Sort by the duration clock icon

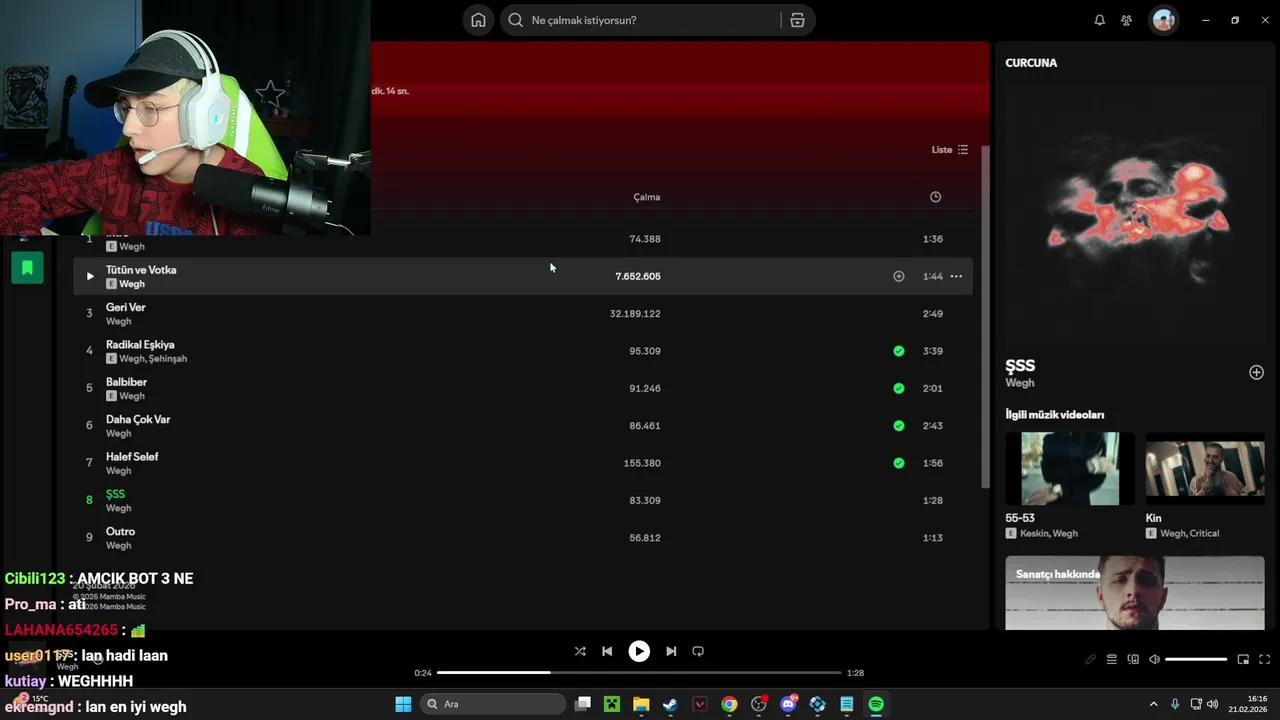(935, 197)
